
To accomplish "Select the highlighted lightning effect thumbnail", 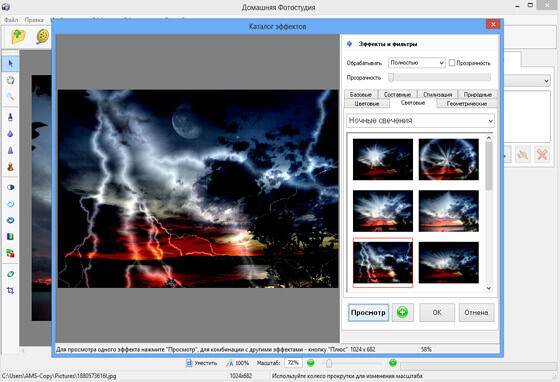I will 383,262.
